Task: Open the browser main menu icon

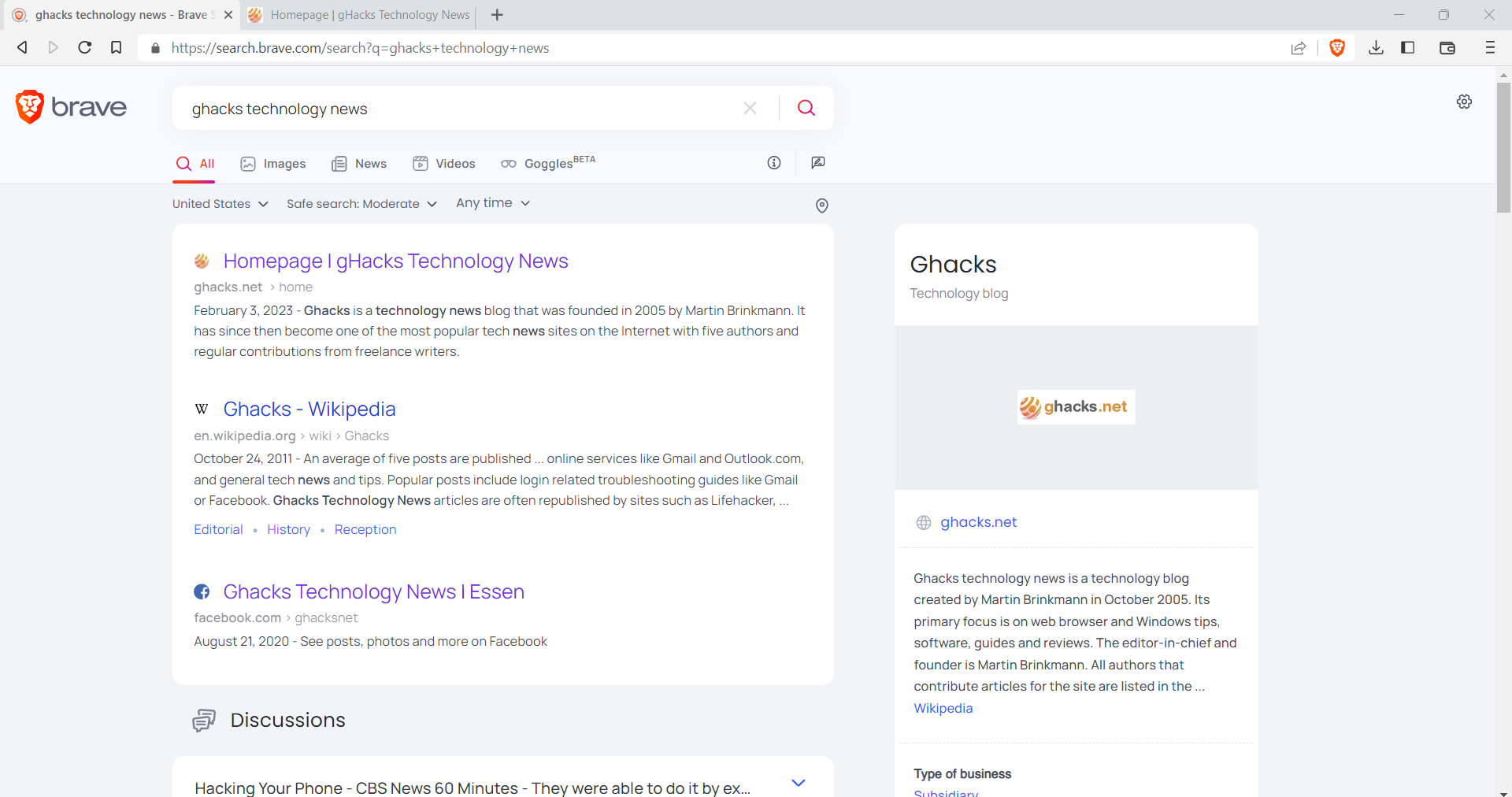Action: pos(1490,48)
